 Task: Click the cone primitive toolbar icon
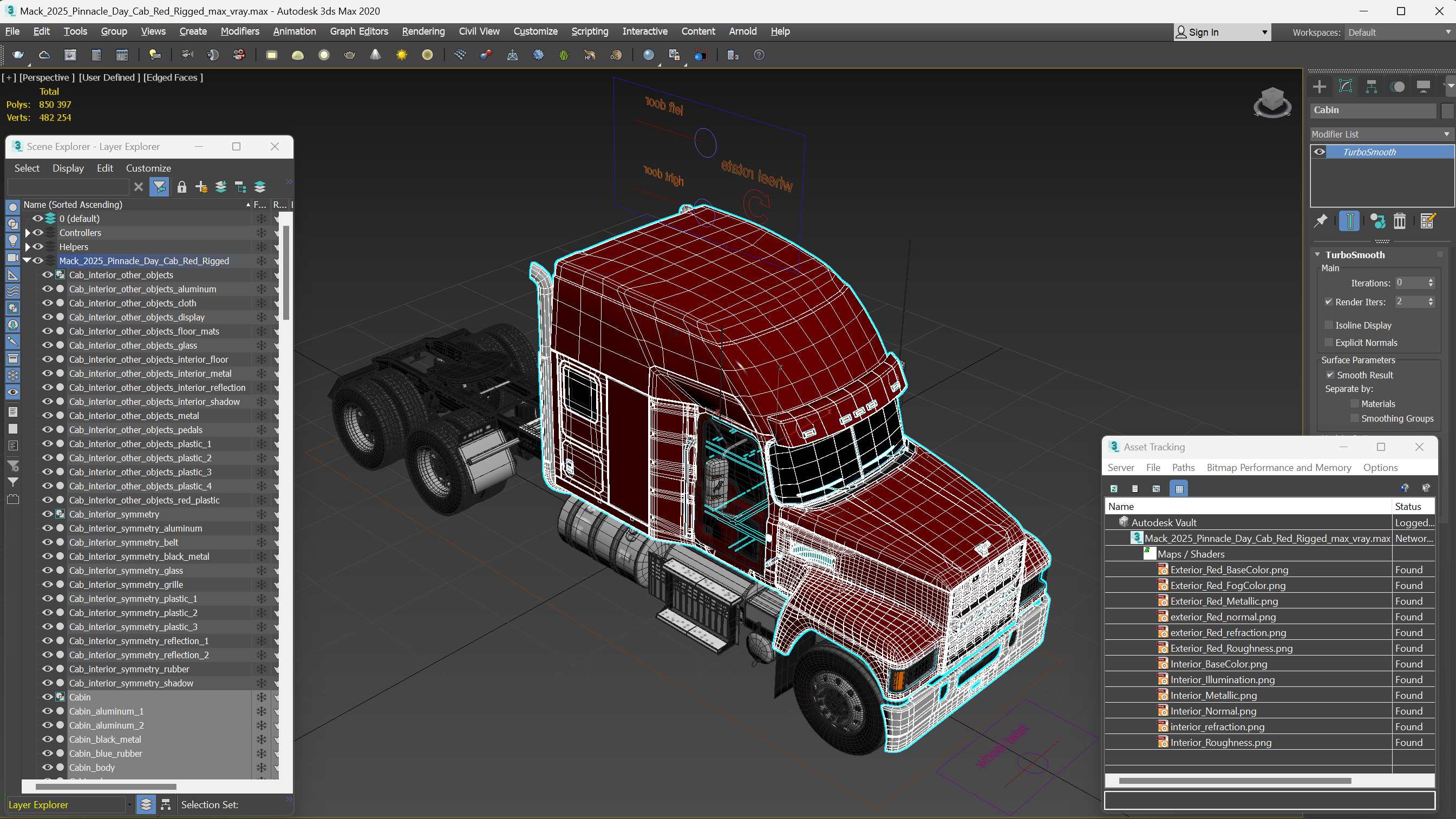pyautogui.click(x=375, y=55)
